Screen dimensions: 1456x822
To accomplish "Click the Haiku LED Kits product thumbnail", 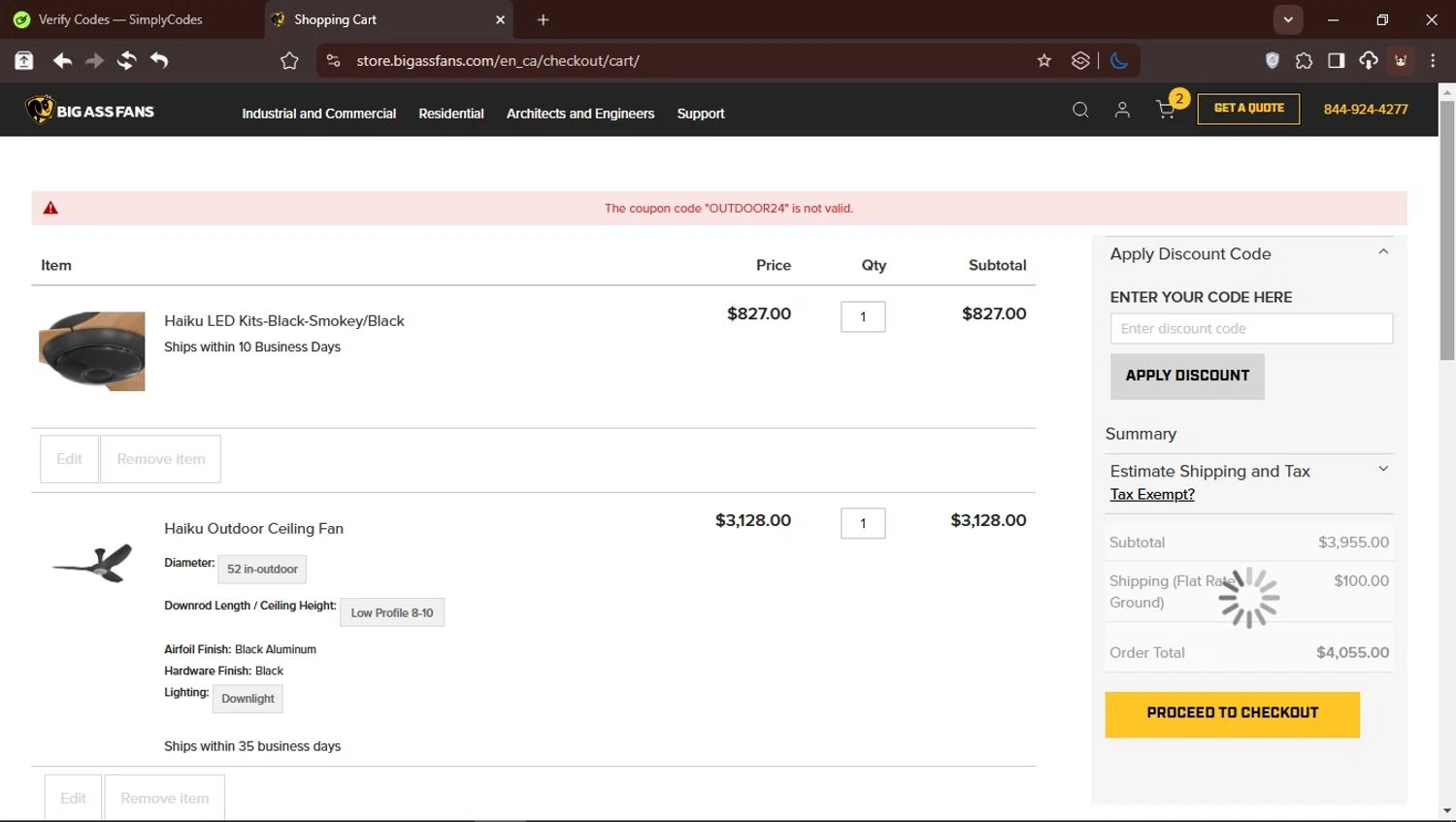I will [92, 351].
